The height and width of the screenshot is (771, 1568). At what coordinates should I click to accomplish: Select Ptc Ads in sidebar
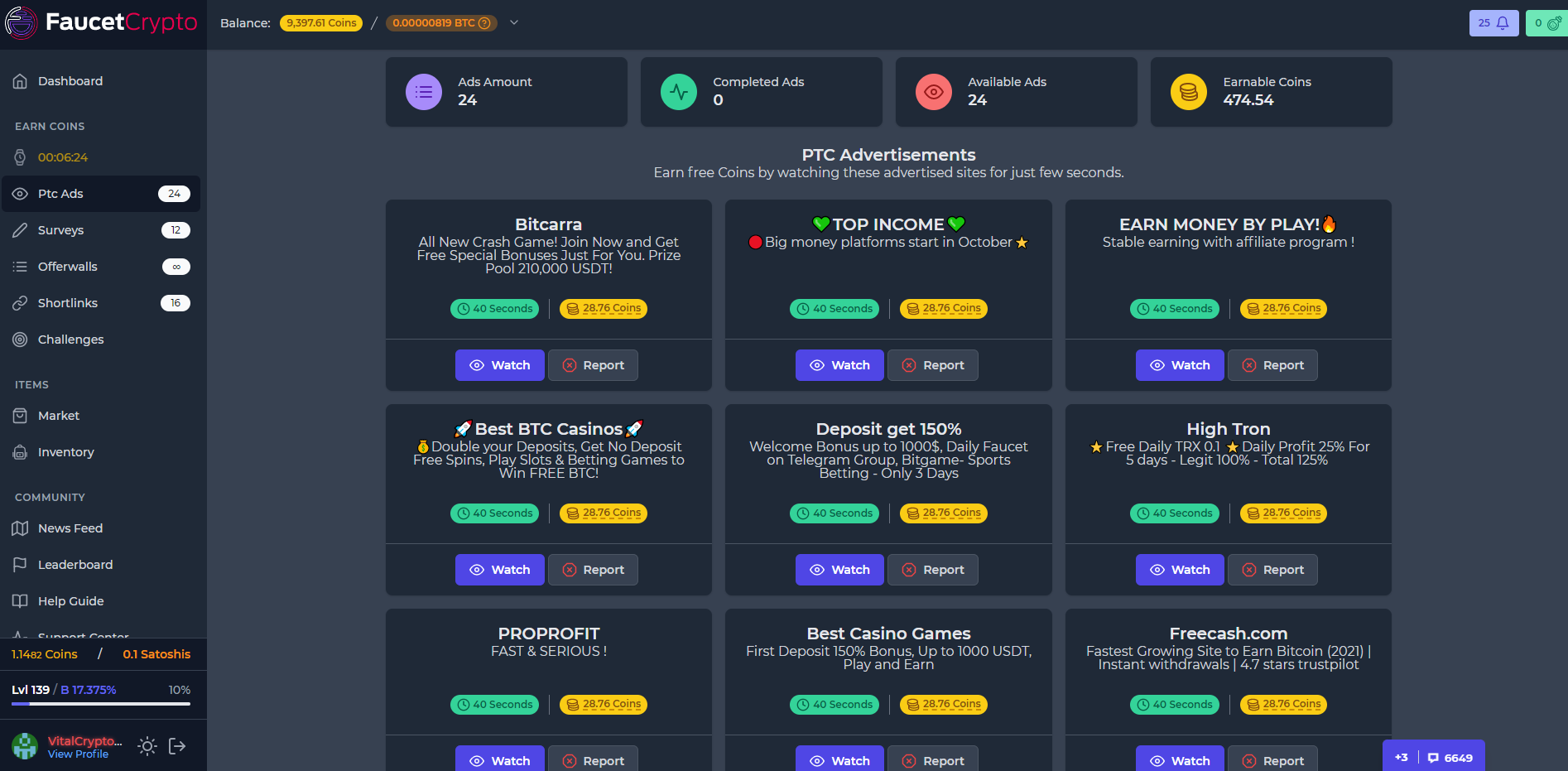[101, 194]
